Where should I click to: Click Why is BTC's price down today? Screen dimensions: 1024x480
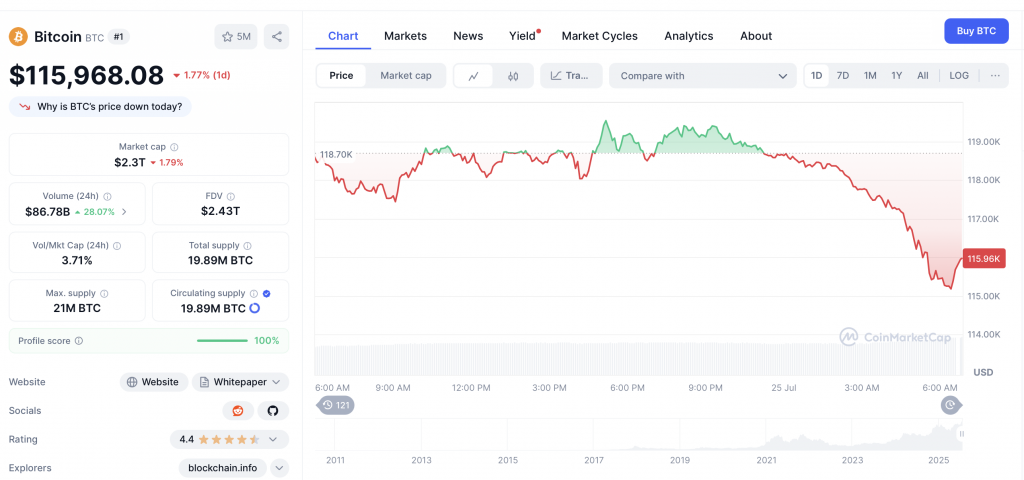pyautogui.click(x=100, y=106)
